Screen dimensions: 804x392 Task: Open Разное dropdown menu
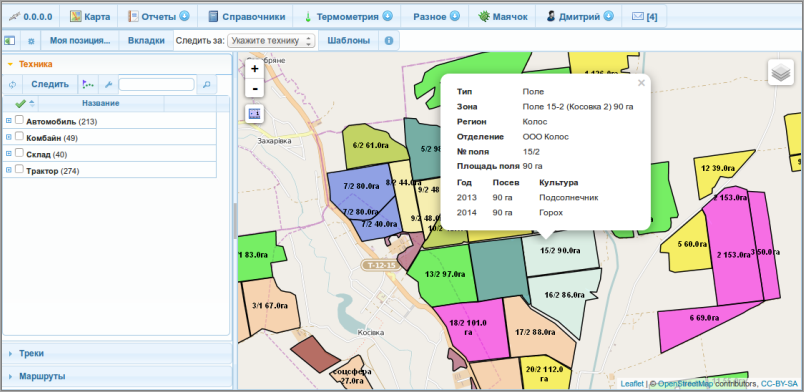click(x=436, y=16)
